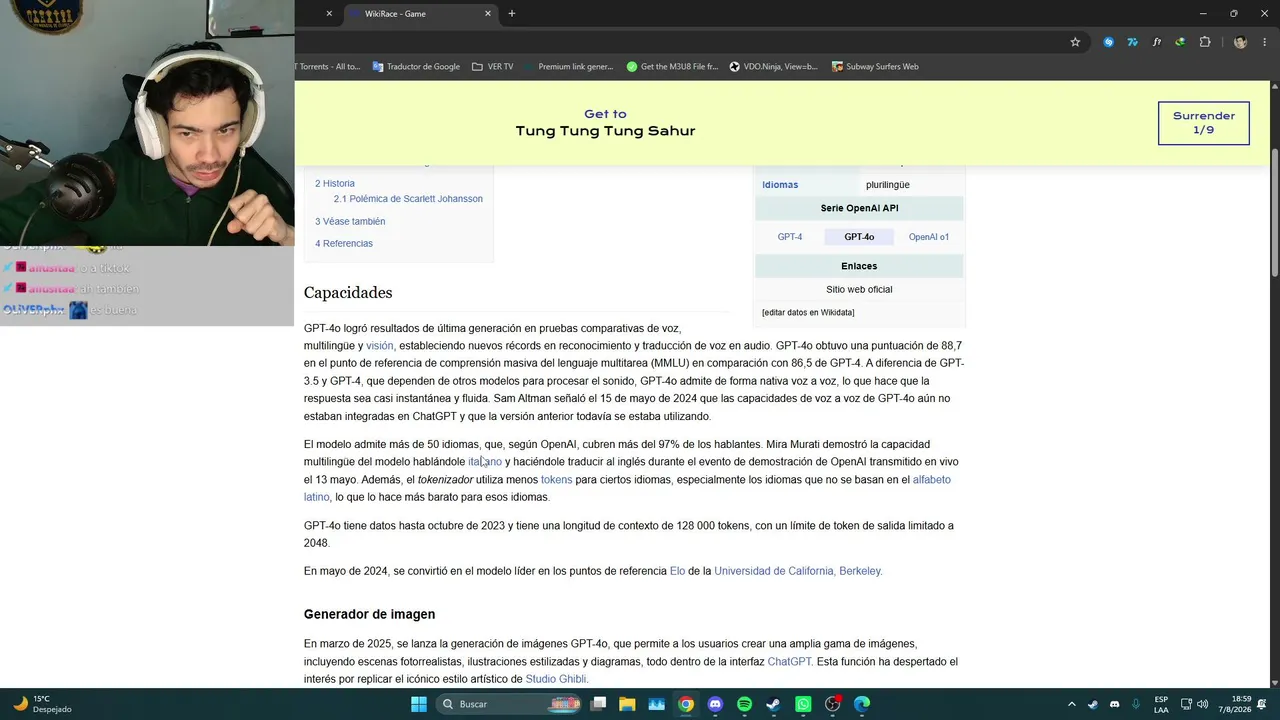Bookmark this page with the star icon
The width and height of the screenshot is (1280, 720).
pyautogui.click(x=1075, y=42)
